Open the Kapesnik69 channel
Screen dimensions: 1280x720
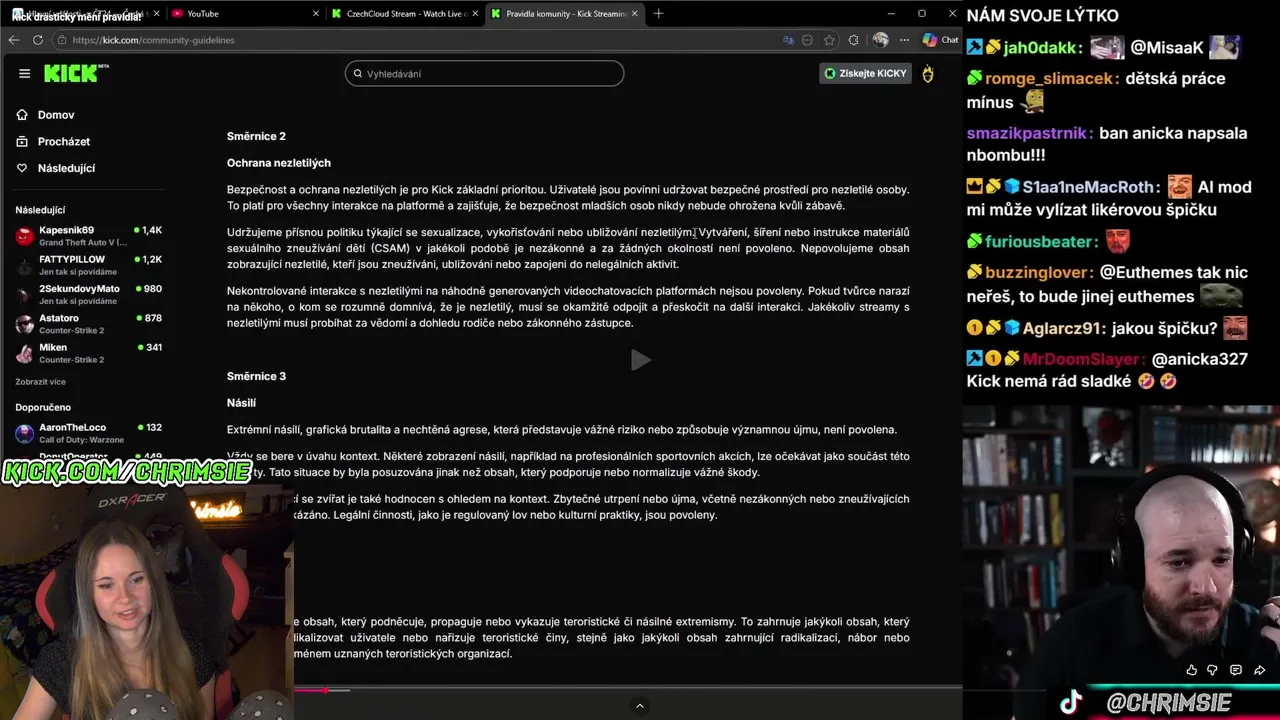88,236
